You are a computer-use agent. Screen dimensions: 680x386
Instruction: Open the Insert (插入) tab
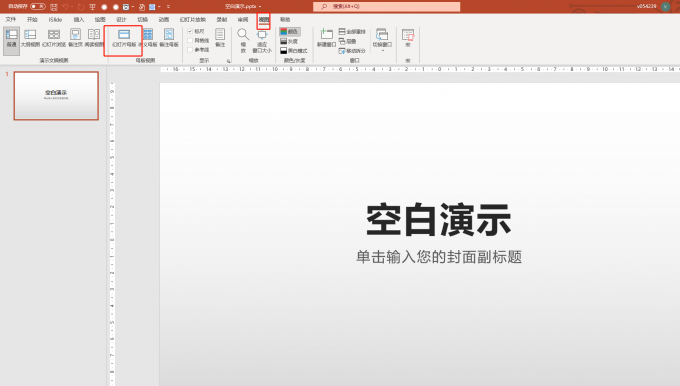tap(78, 20)
